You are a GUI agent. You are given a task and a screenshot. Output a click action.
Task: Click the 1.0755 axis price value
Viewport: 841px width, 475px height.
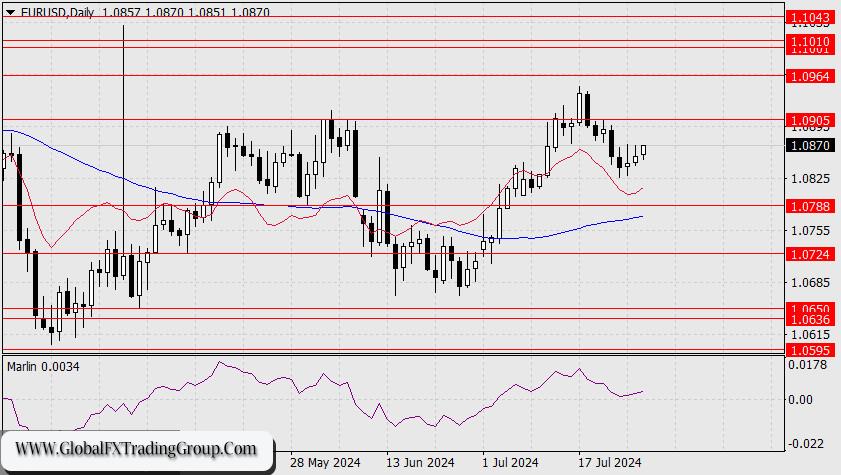coord(810,231)
